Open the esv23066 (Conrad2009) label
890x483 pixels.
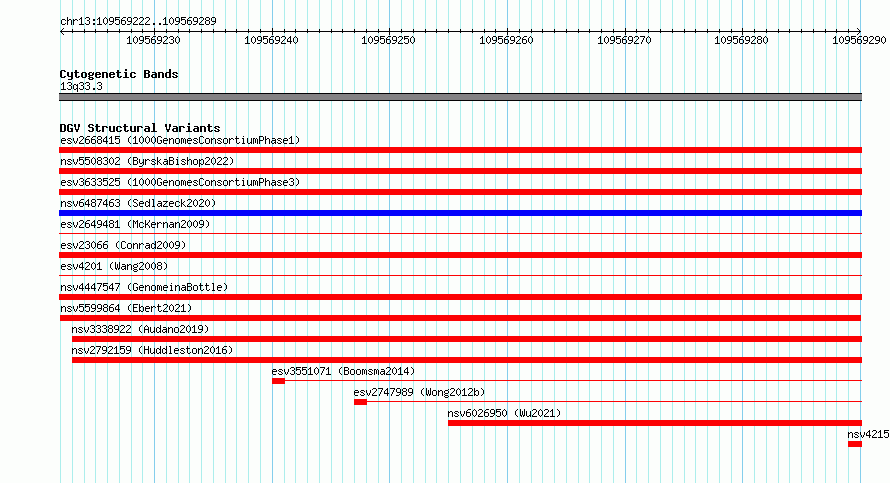[123, 245]
